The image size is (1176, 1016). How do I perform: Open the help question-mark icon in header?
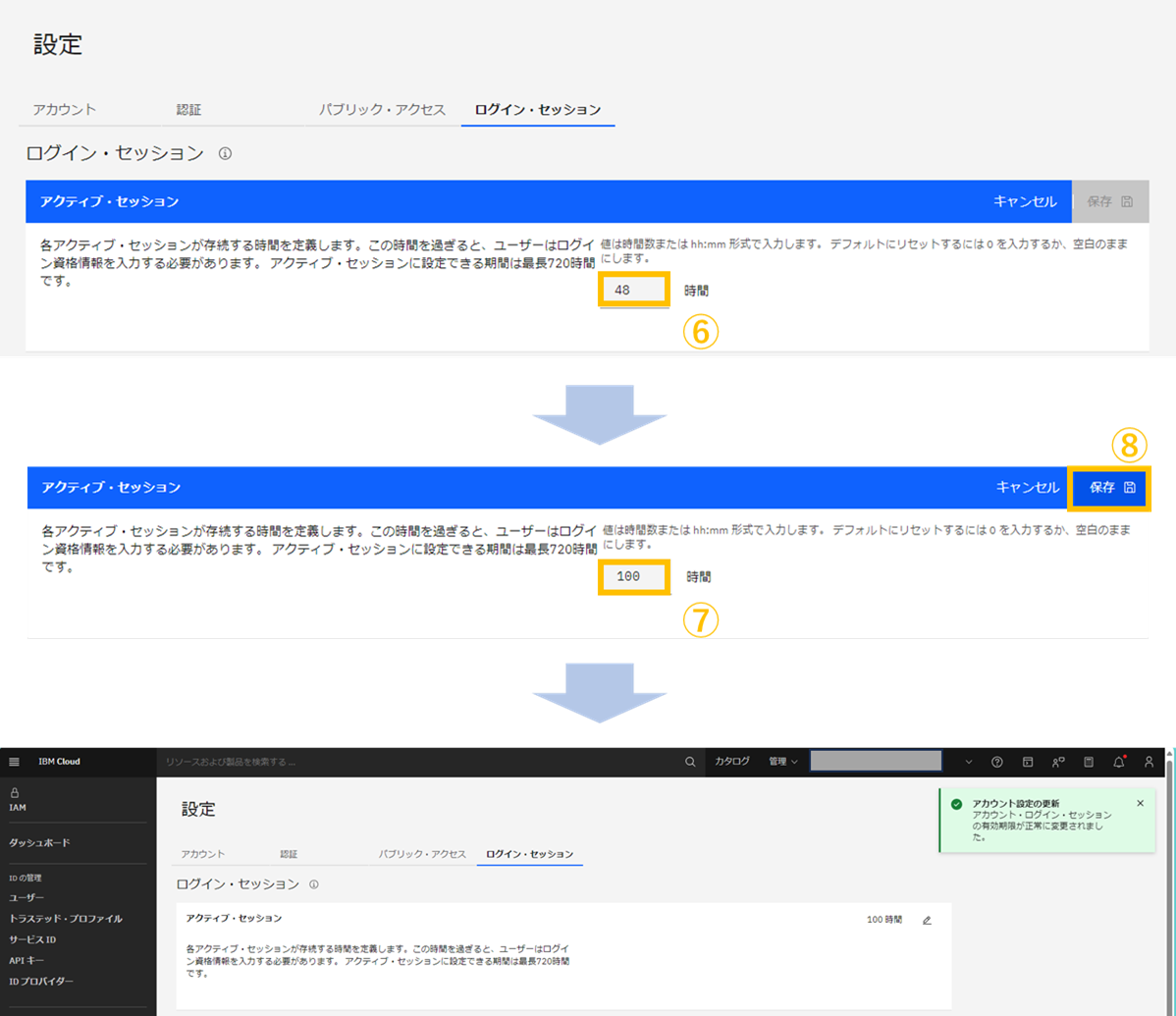point(997,763)
